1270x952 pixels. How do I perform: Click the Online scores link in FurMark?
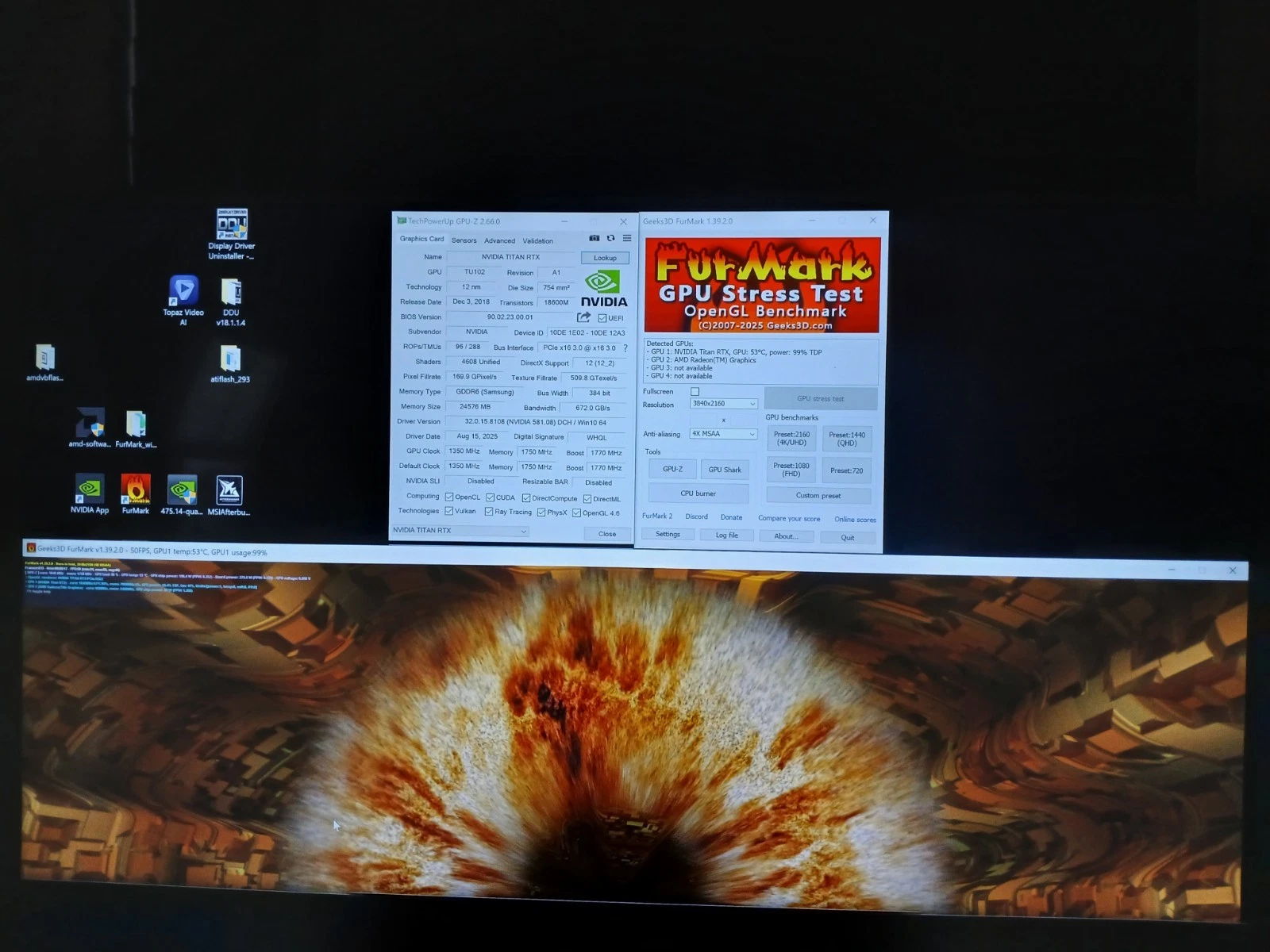click(855, 520)
